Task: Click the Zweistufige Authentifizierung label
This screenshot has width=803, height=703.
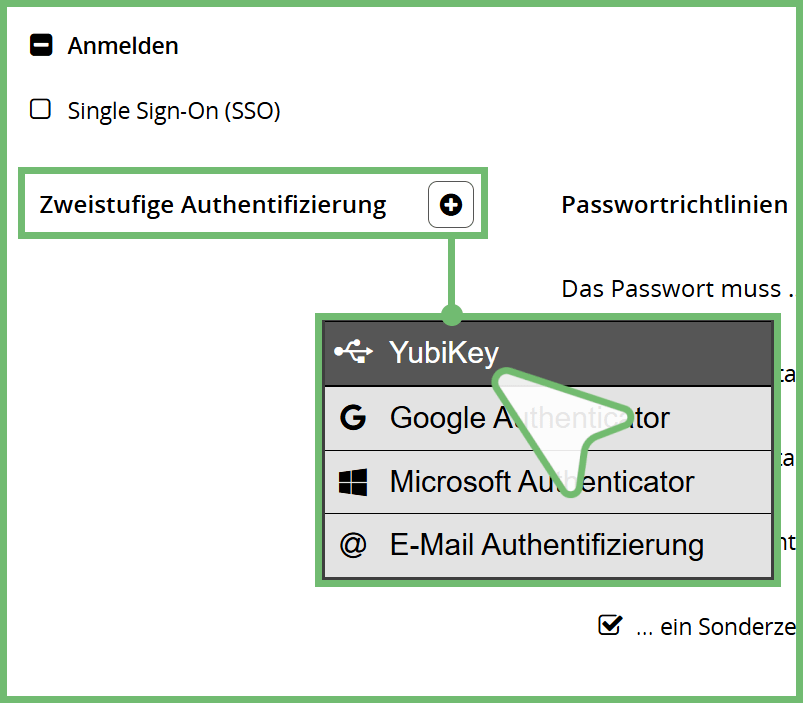Action: point(212,205)
